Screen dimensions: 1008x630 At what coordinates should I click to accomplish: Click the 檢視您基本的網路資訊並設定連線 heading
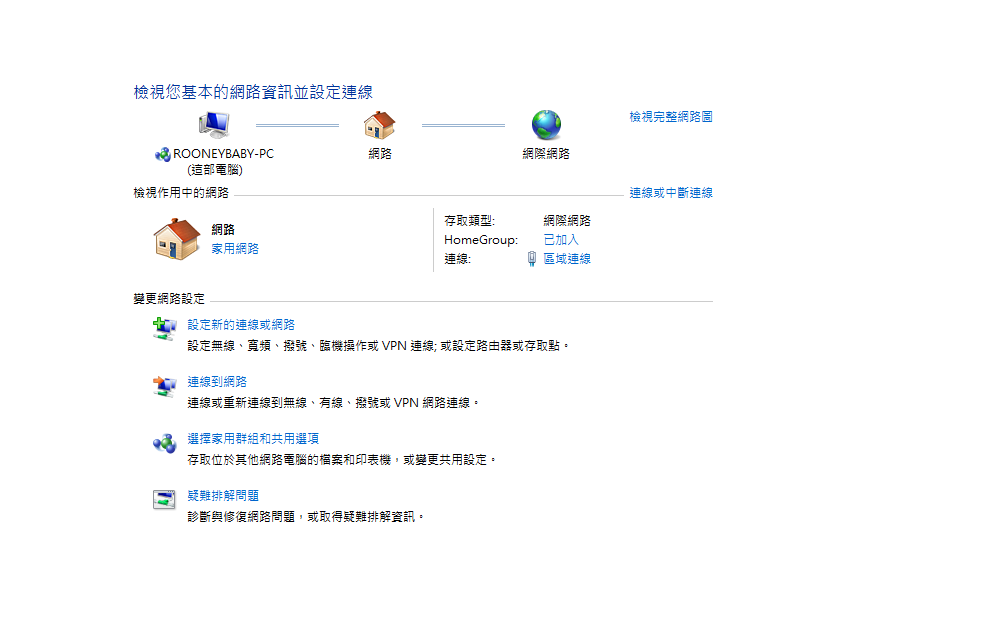click(x=253, y=92)
